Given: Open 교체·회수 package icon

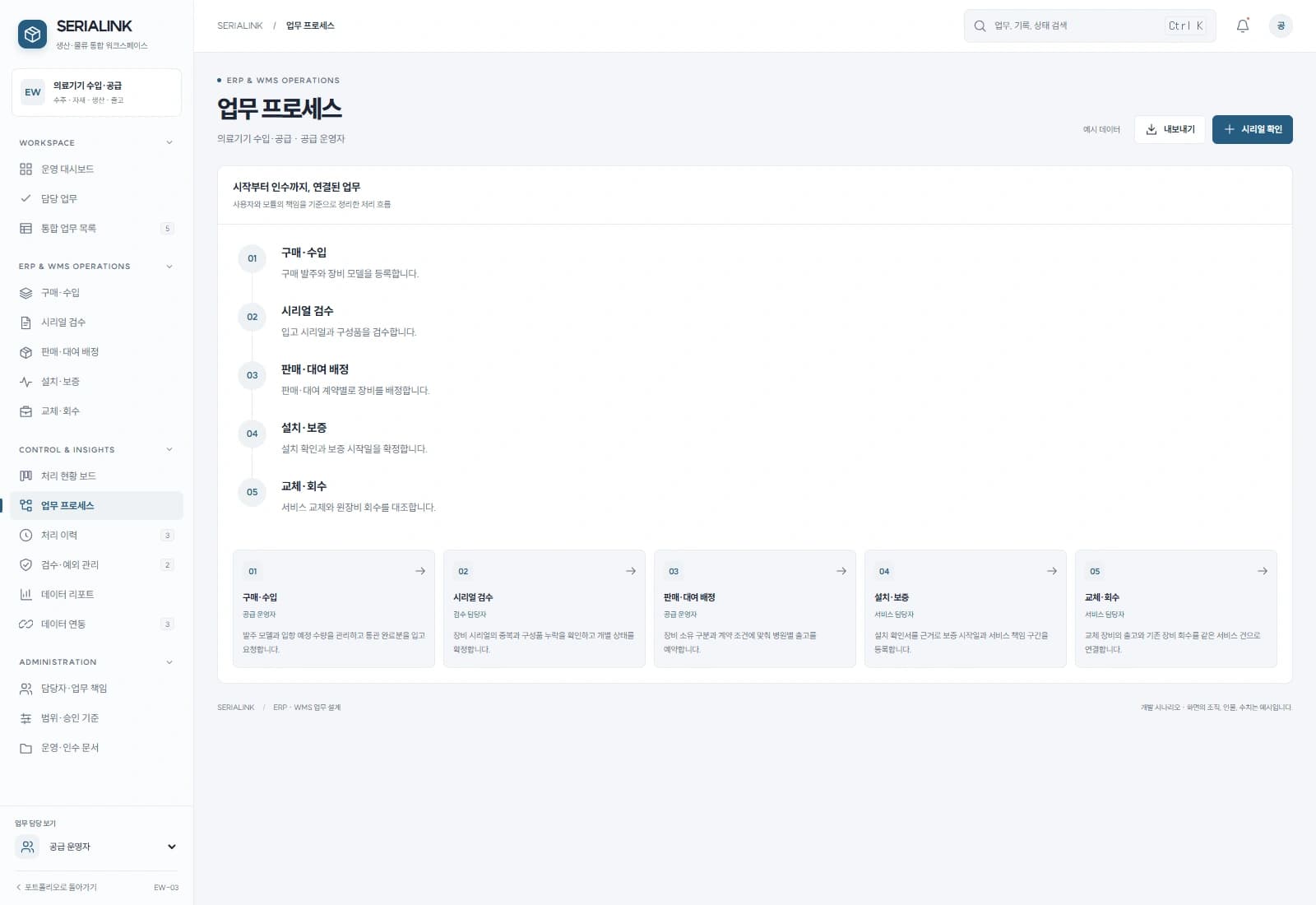Looking at the screenshot, I should pos(25,411).
